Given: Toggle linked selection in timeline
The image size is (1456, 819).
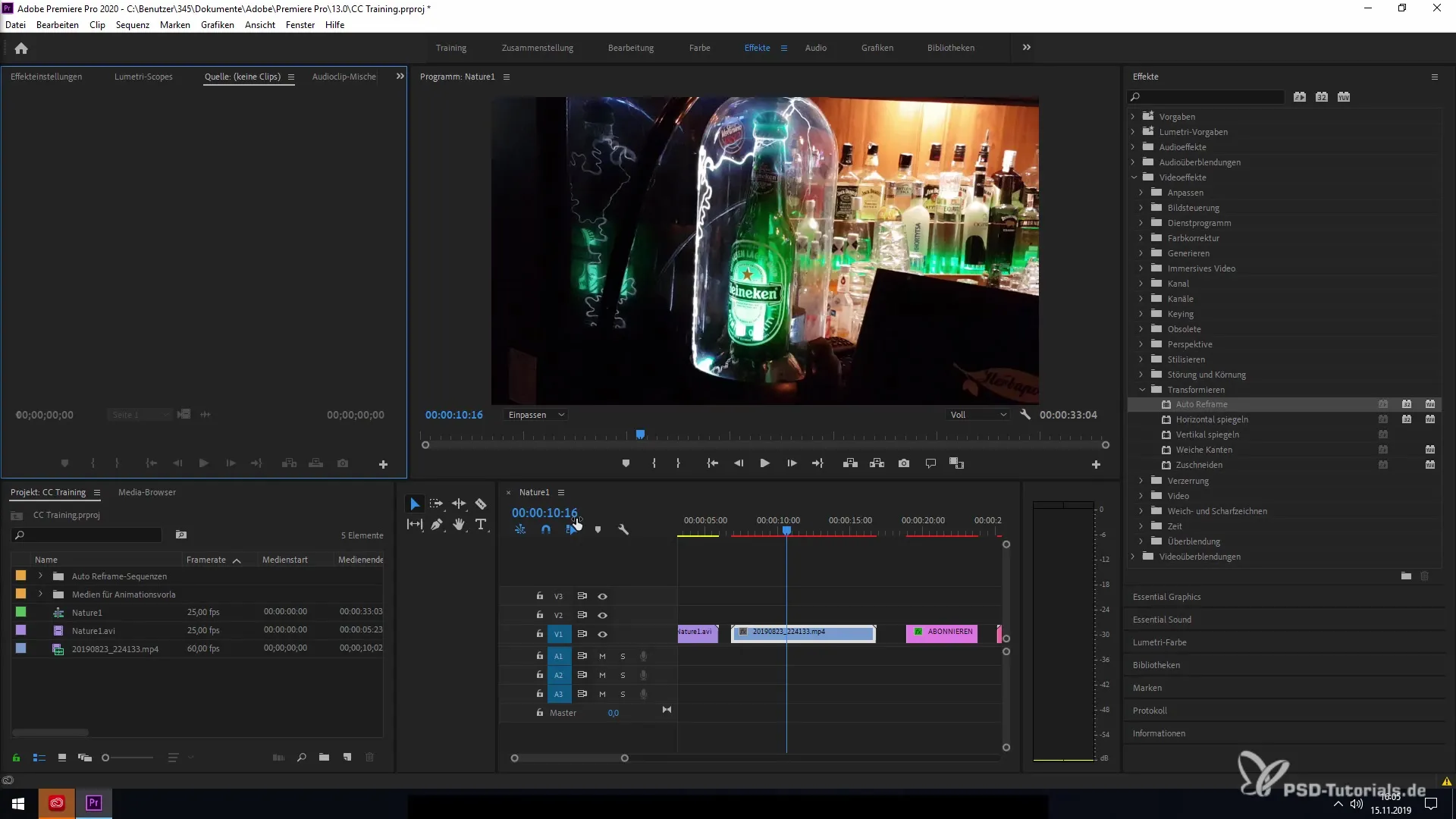Looking at the screenshot, I should click(x=572, y=529).
